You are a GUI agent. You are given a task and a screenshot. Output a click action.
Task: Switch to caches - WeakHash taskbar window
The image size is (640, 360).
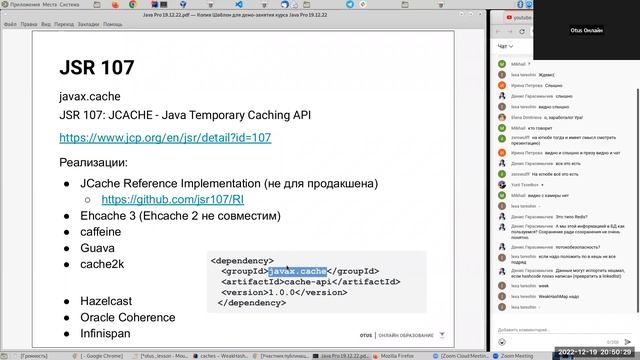(x=220, y=356)
